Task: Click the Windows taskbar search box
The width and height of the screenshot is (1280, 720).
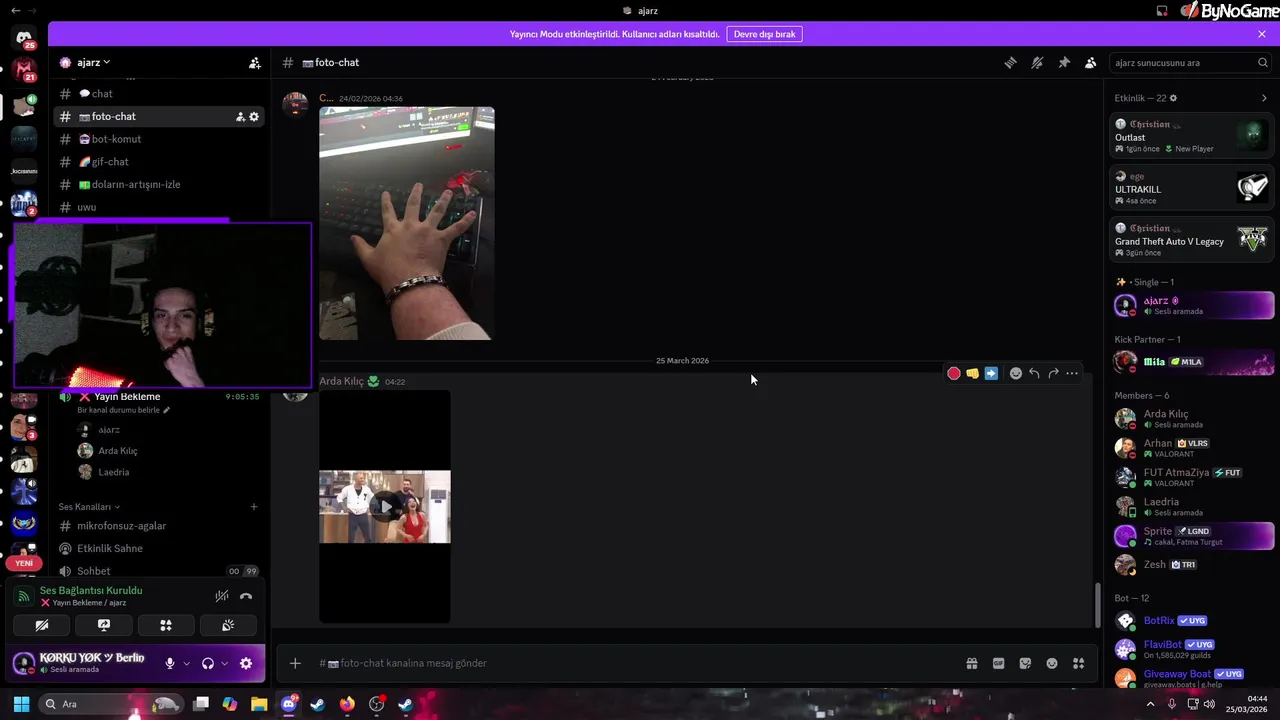Action: (112, 704)
